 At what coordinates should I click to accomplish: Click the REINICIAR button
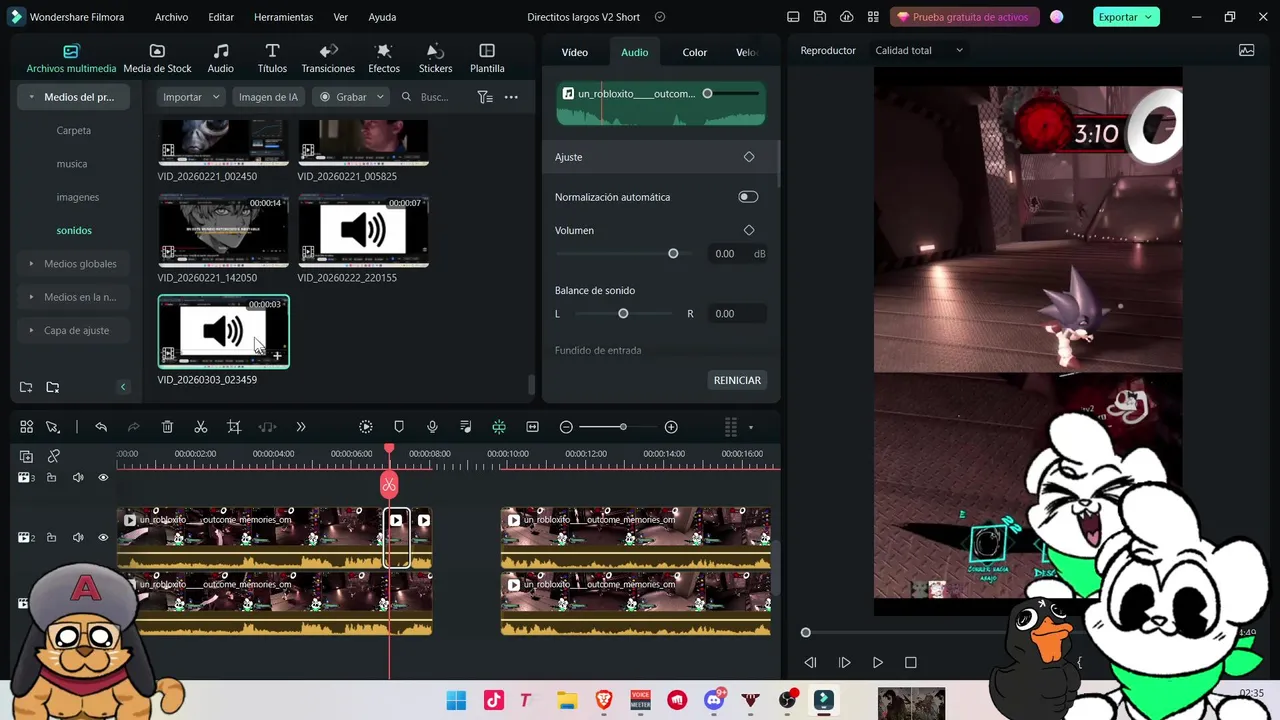(x=737, y=380)
